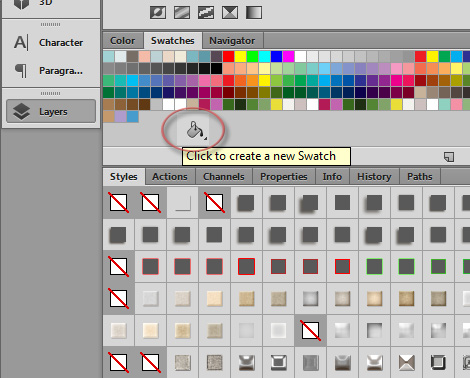Select the Swatches tab
Viewport: 470px width, 378px height.
(173, 41)
